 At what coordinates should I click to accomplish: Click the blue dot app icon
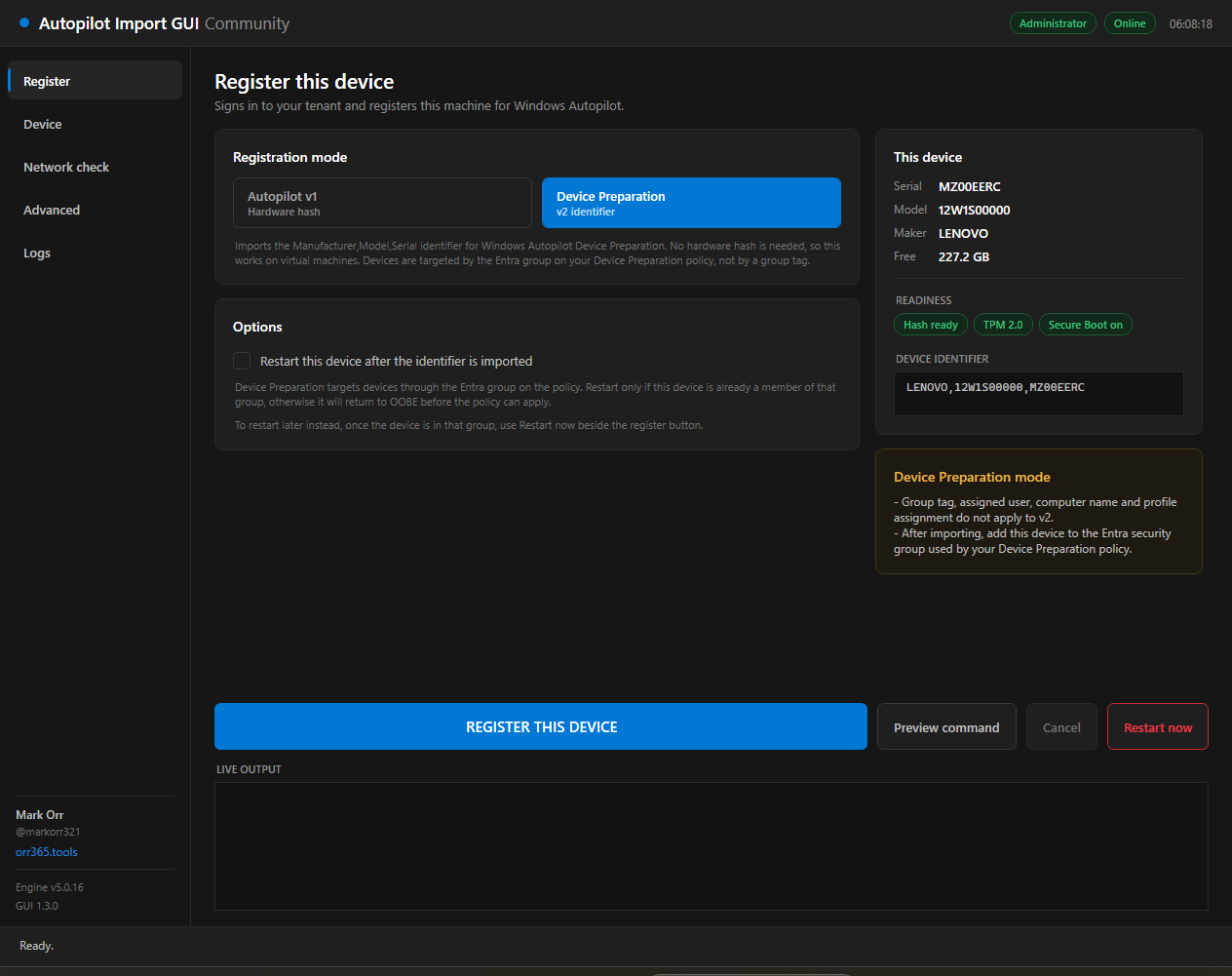tap(24, 22)
